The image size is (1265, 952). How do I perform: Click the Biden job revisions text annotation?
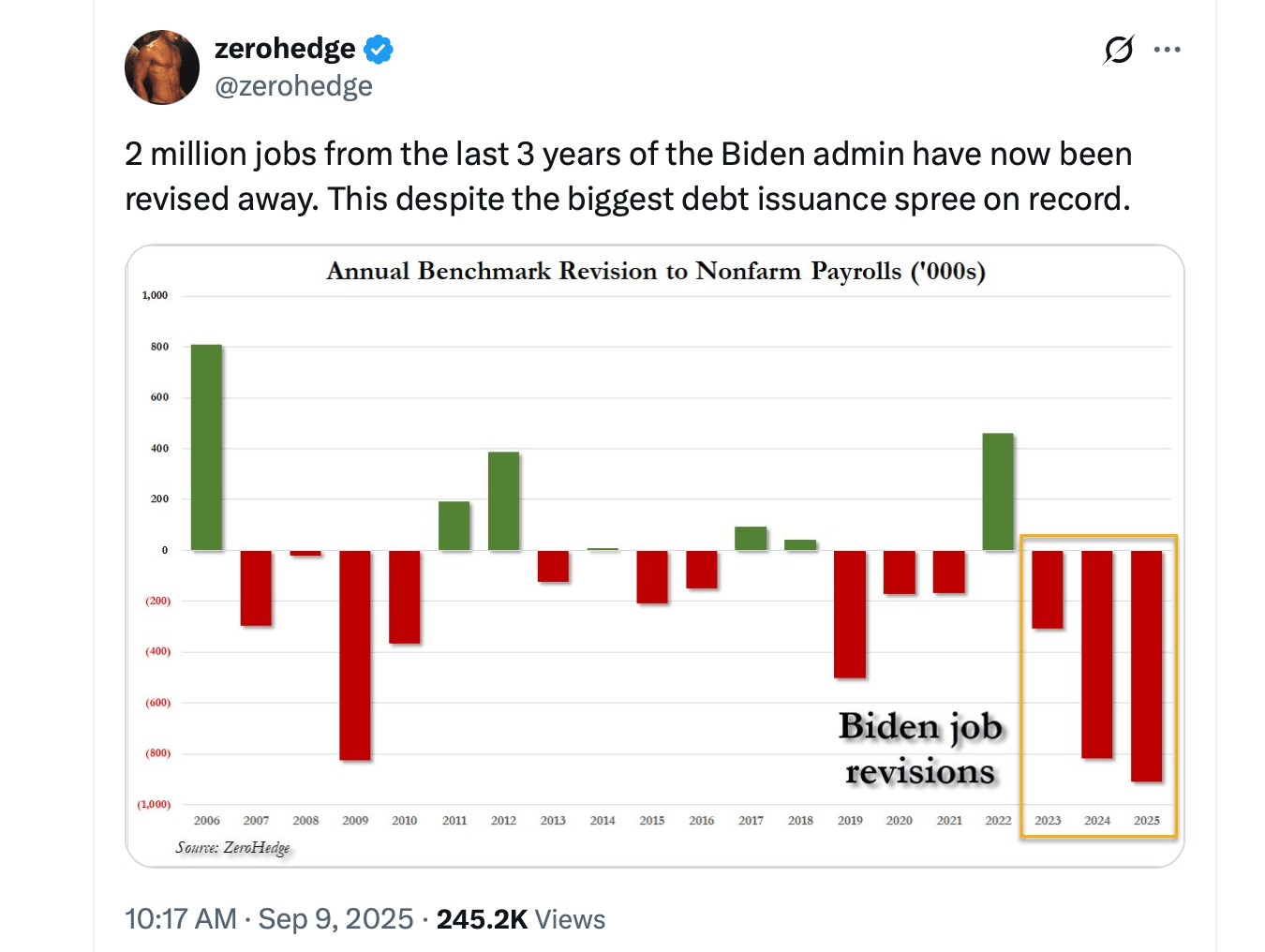pyautogui.click(x=921, y=749)
